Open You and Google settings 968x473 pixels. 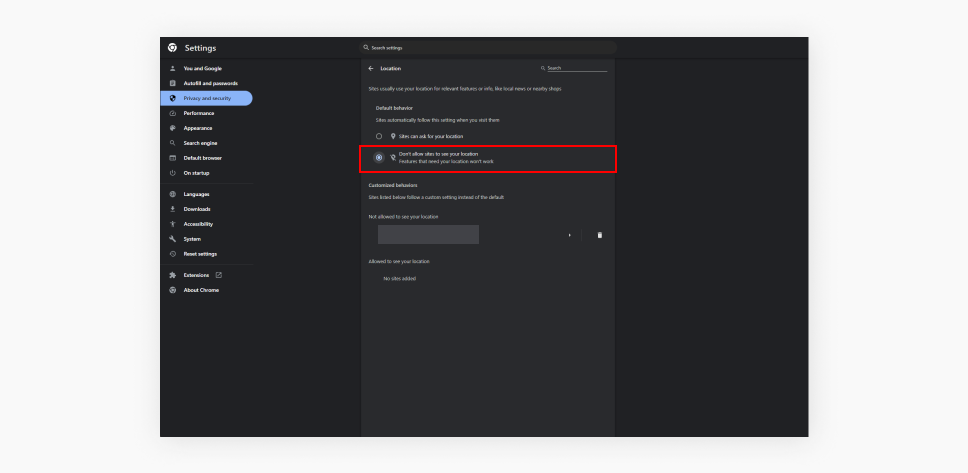(x=207, y=69)
